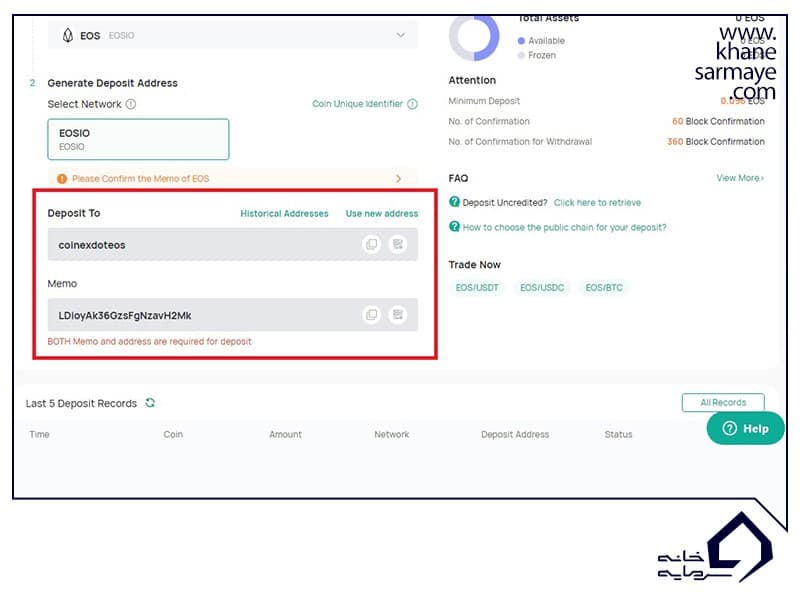Click View More in FAQ

coord(740,178)
